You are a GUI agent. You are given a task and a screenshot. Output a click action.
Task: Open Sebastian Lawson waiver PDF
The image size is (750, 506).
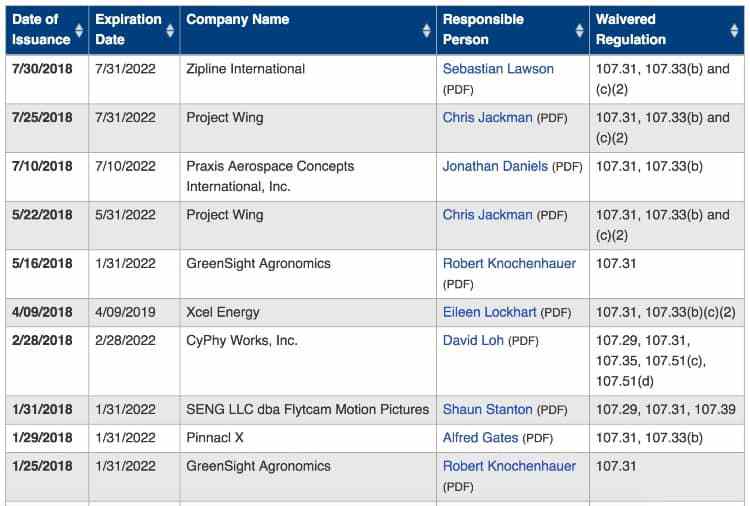coord(498,69)
